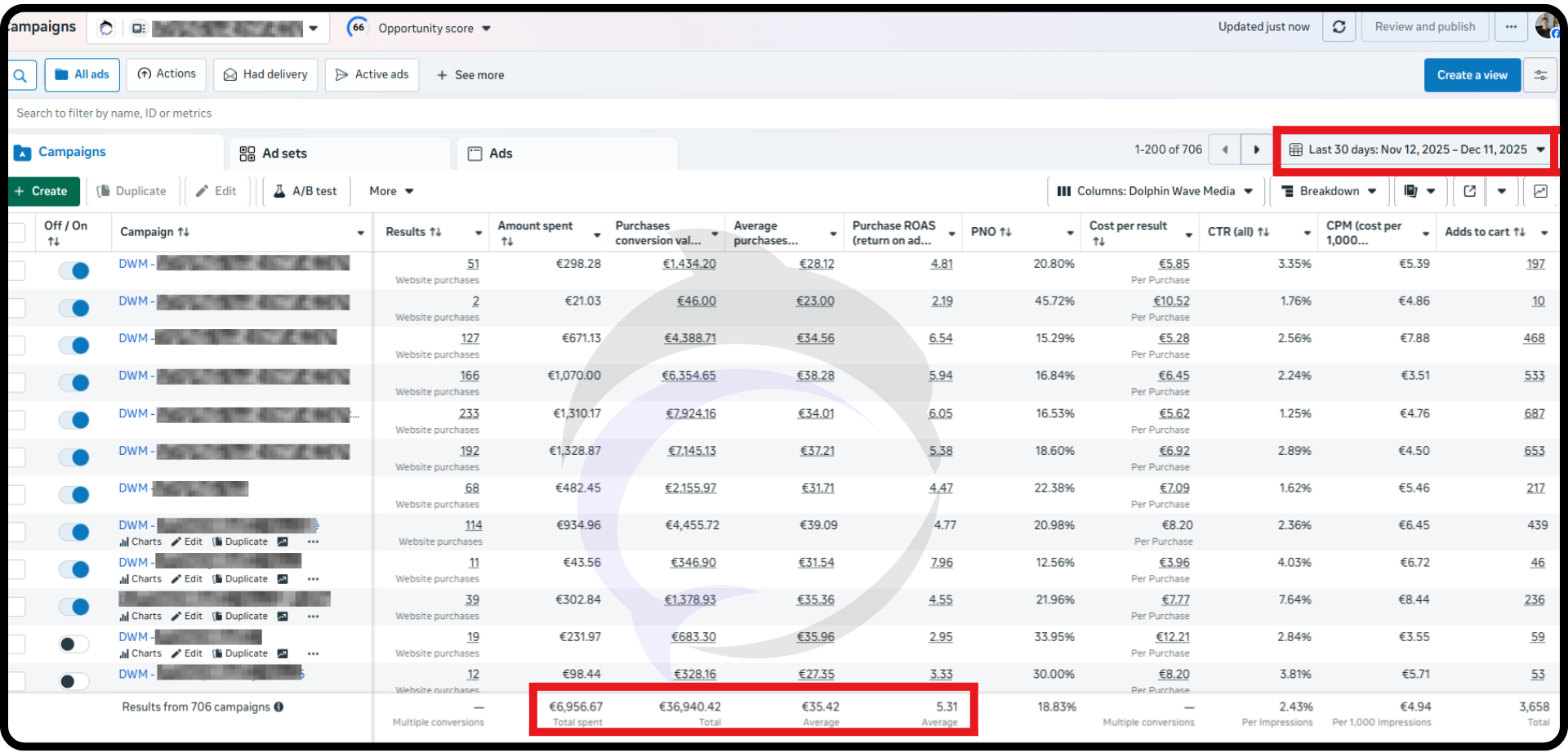Open Amount spent column options arrow
This screenshot has height=753, width=1568.
(597, 235)
